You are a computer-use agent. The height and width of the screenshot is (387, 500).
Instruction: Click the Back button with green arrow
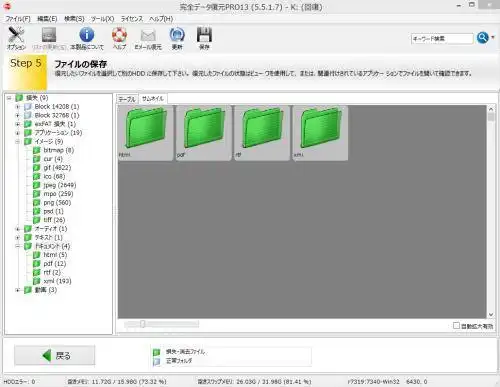point(55,355)
